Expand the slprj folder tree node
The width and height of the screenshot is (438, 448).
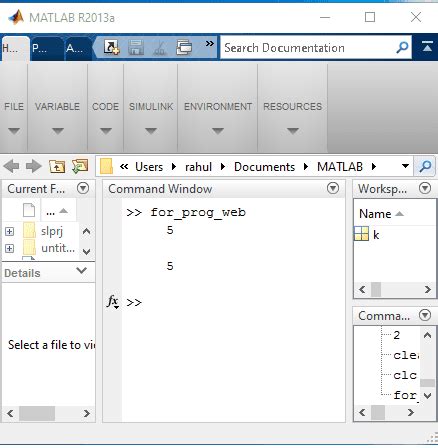click(x=10, y=231)
